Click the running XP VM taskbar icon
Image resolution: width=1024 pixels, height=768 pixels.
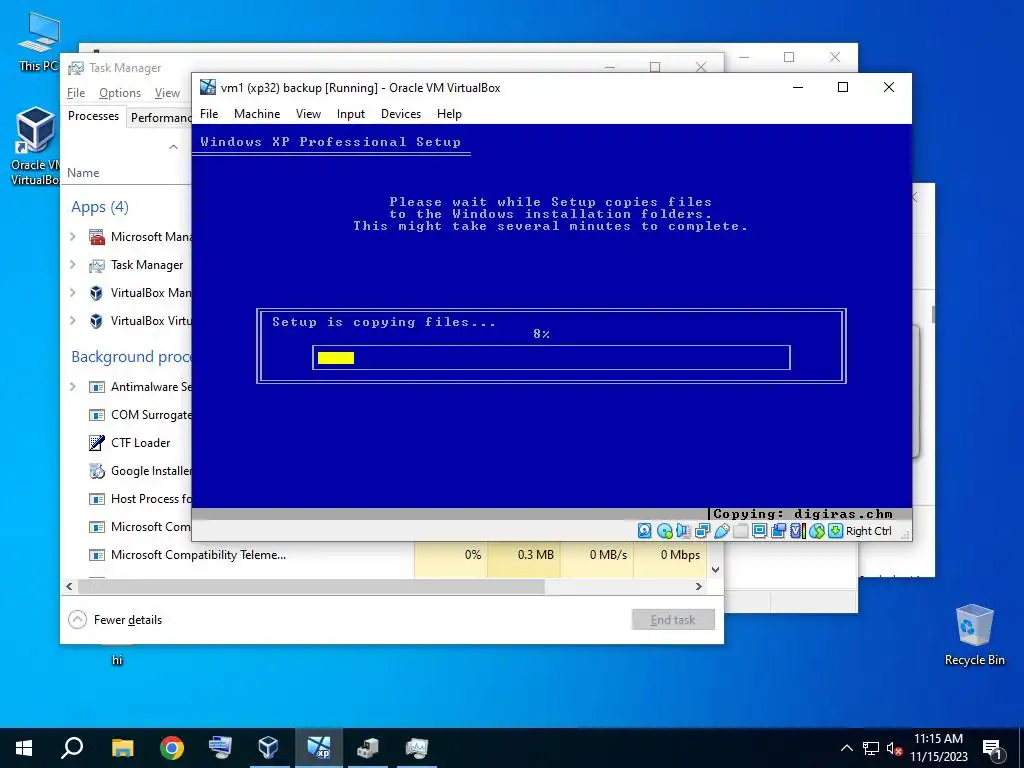[319, 748]
